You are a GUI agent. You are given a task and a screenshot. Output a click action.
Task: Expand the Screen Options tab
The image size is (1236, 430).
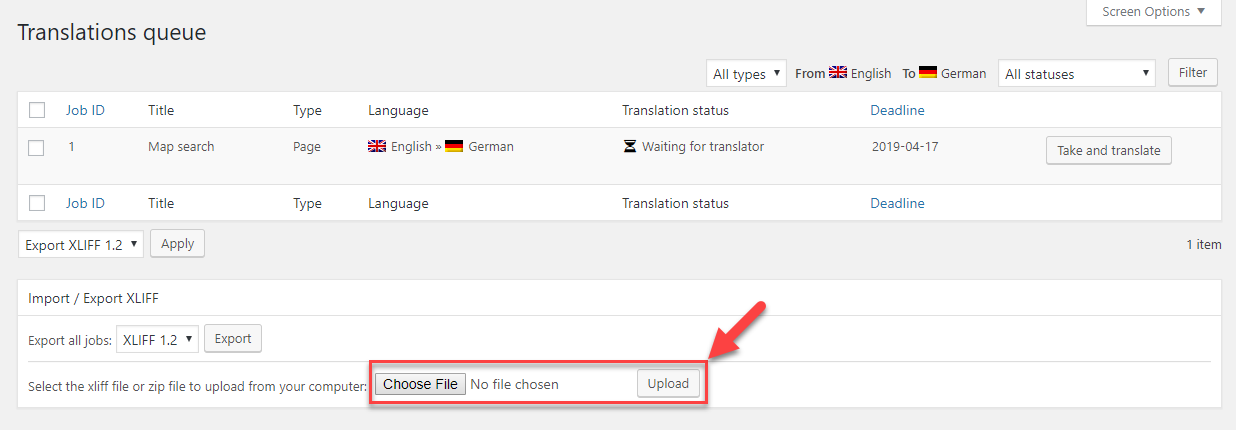(x=1154, y=12)
